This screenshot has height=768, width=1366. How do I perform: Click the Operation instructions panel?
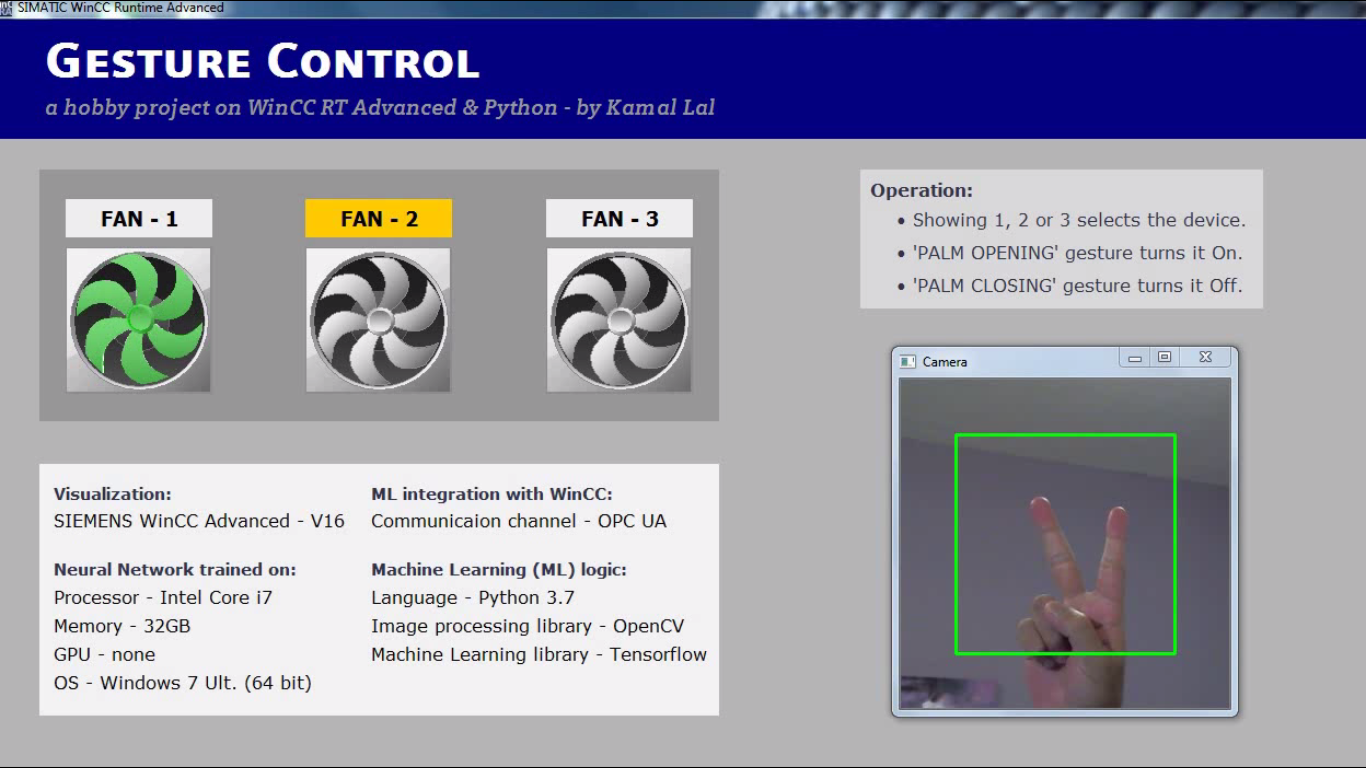click(x=1061, y=238)
